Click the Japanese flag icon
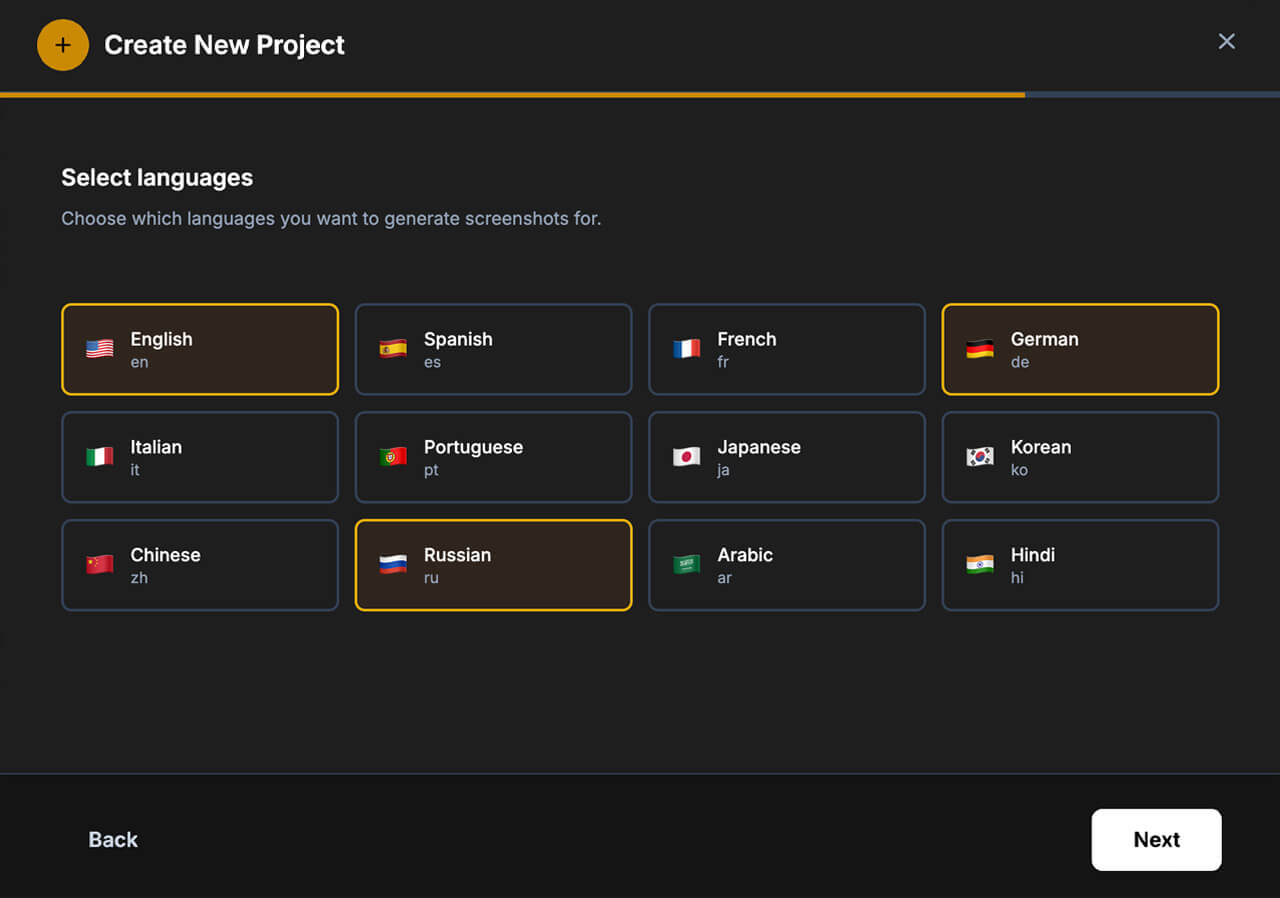This screenshot has width=1280, height=898. tap(686, 457)
